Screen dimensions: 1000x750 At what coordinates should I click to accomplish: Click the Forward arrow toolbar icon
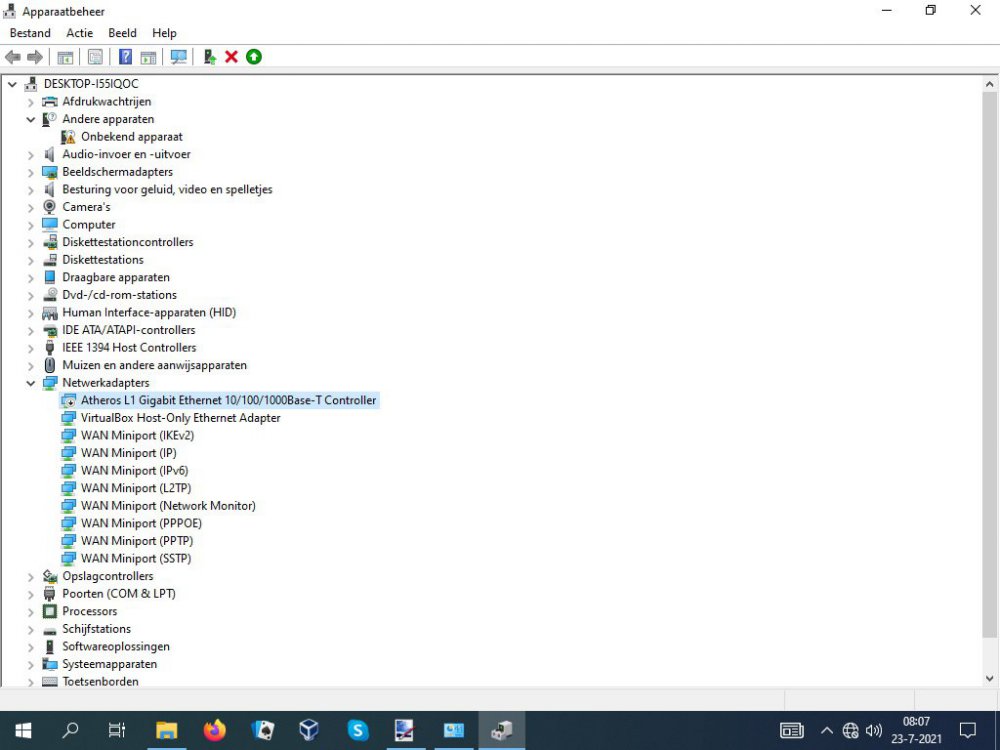(x=35, y=57)
